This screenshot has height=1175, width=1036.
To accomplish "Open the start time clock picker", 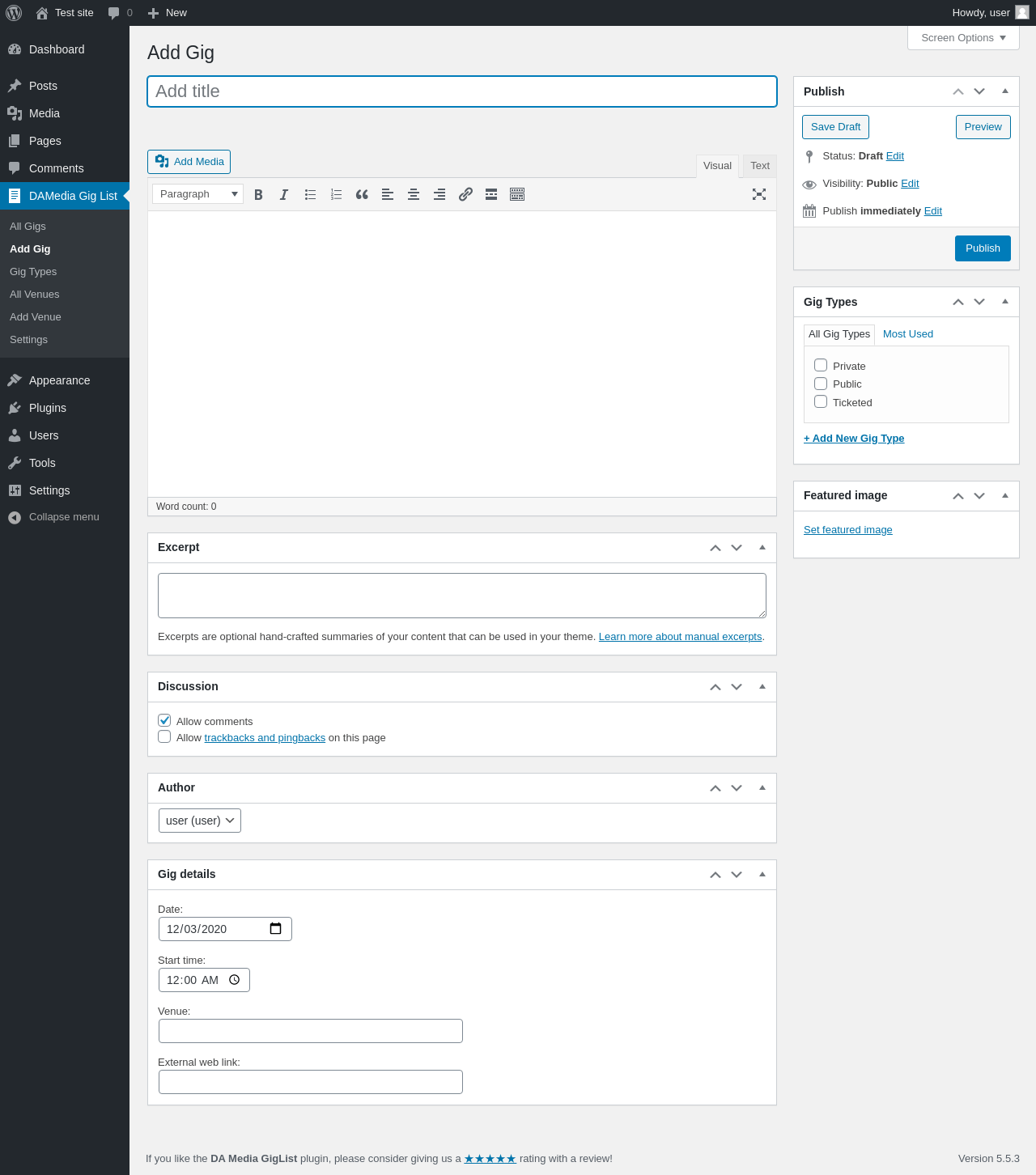I will [235, 980].
